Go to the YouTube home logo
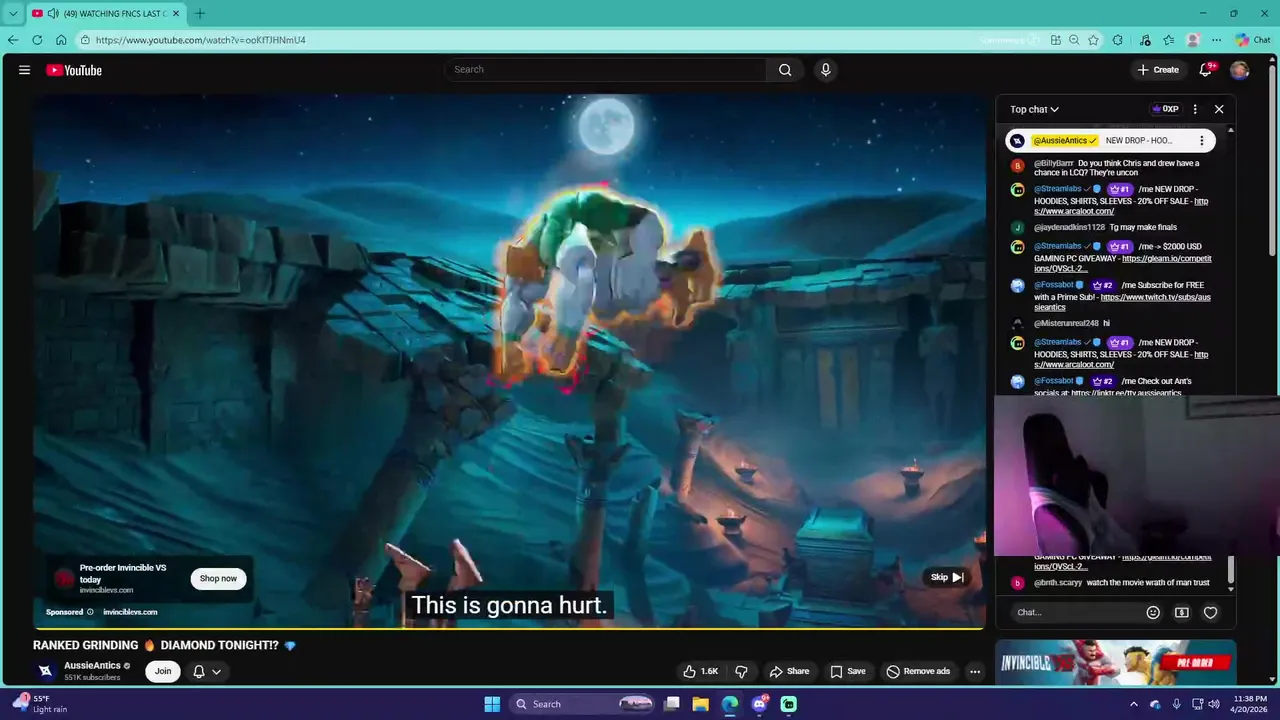This screenshot has height=720, width=1280. [74, 70]
